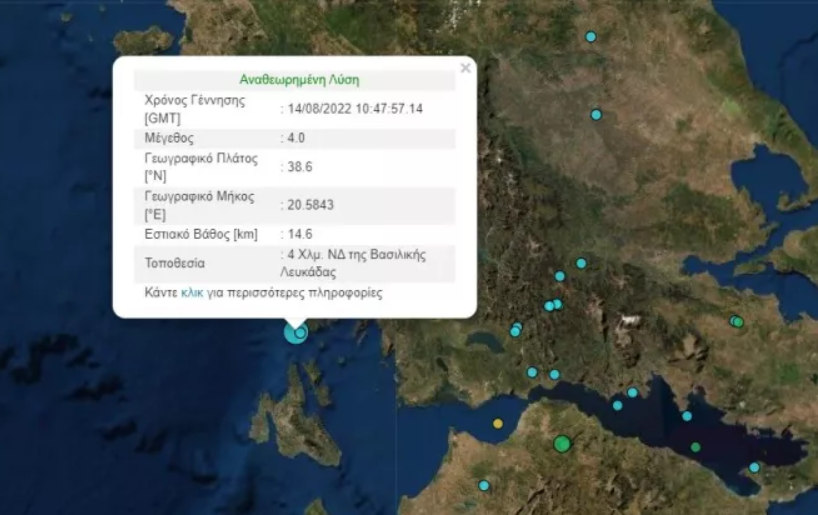Click the origin time value 14/08/2022
Viewport: 818px width, 515px height.
tap(354, 108)
